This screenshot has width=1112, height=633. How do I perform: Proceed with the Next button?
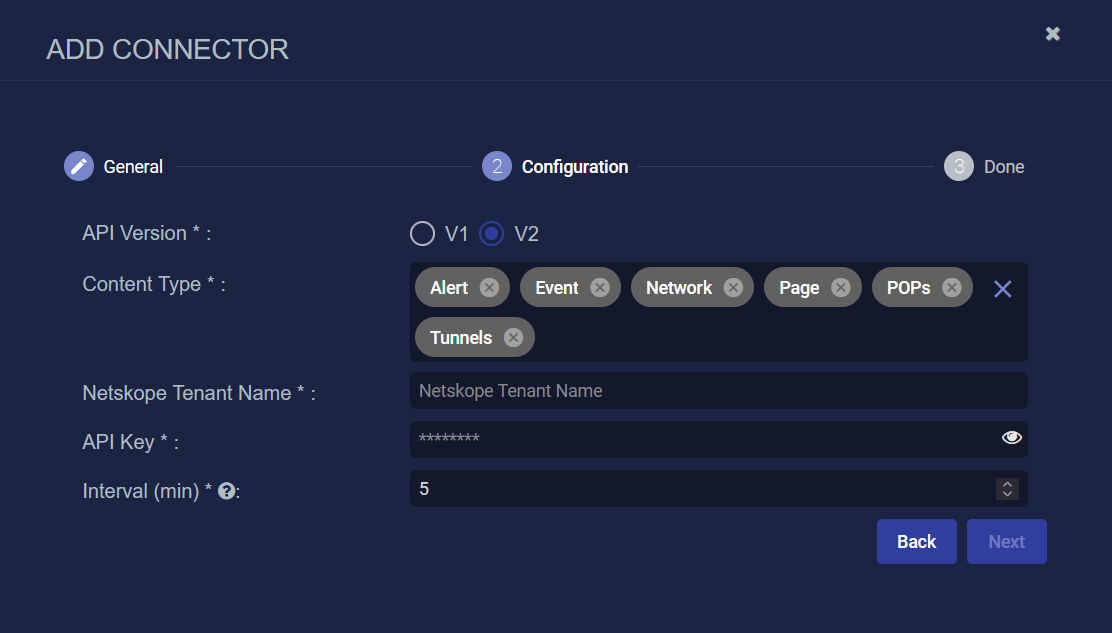point(1006,542)
